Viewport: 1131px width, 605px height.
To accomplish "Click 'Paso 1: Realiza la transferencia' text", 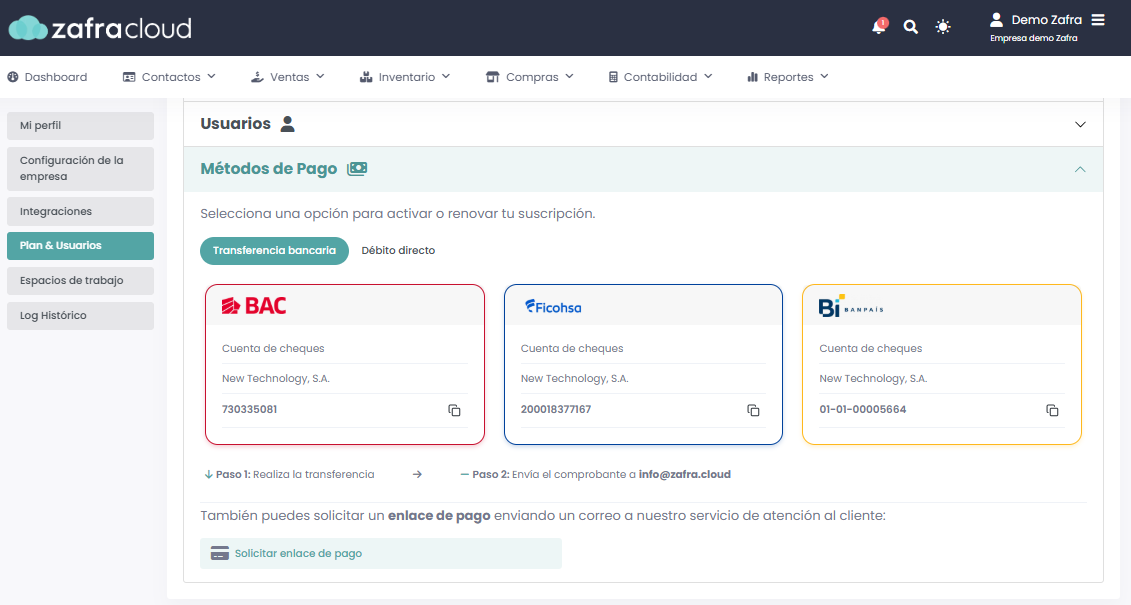I will (295, 474).
